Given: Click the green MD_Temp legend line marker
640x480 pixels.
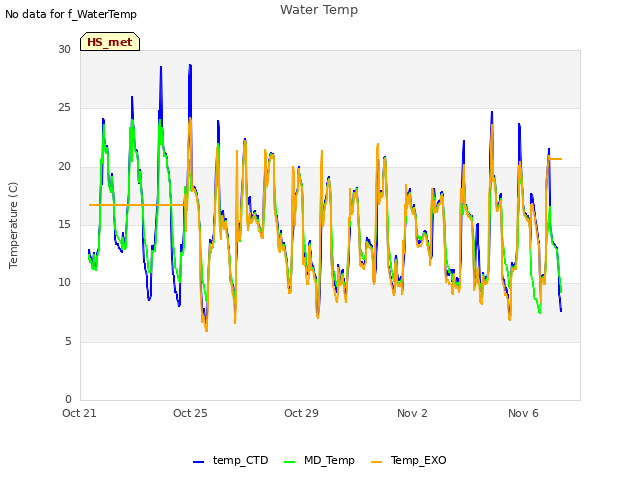Looking at the screenshot, I should tap(289, 462).
